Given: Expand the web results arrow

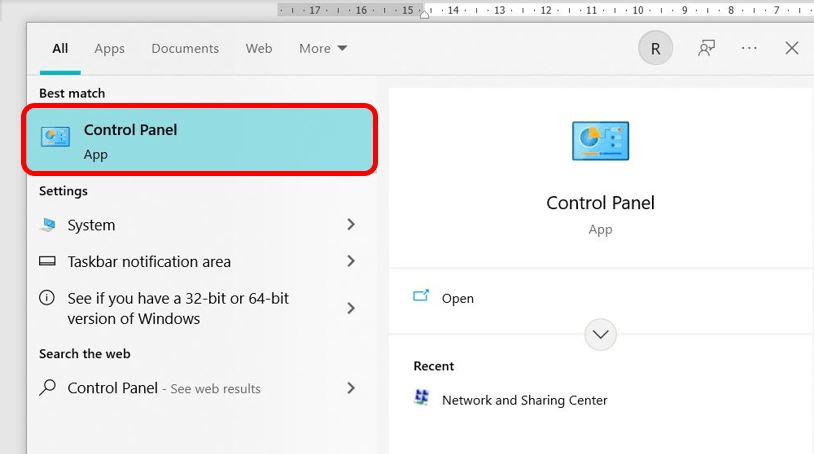Looking at the screenshot, I should point(351,388).
